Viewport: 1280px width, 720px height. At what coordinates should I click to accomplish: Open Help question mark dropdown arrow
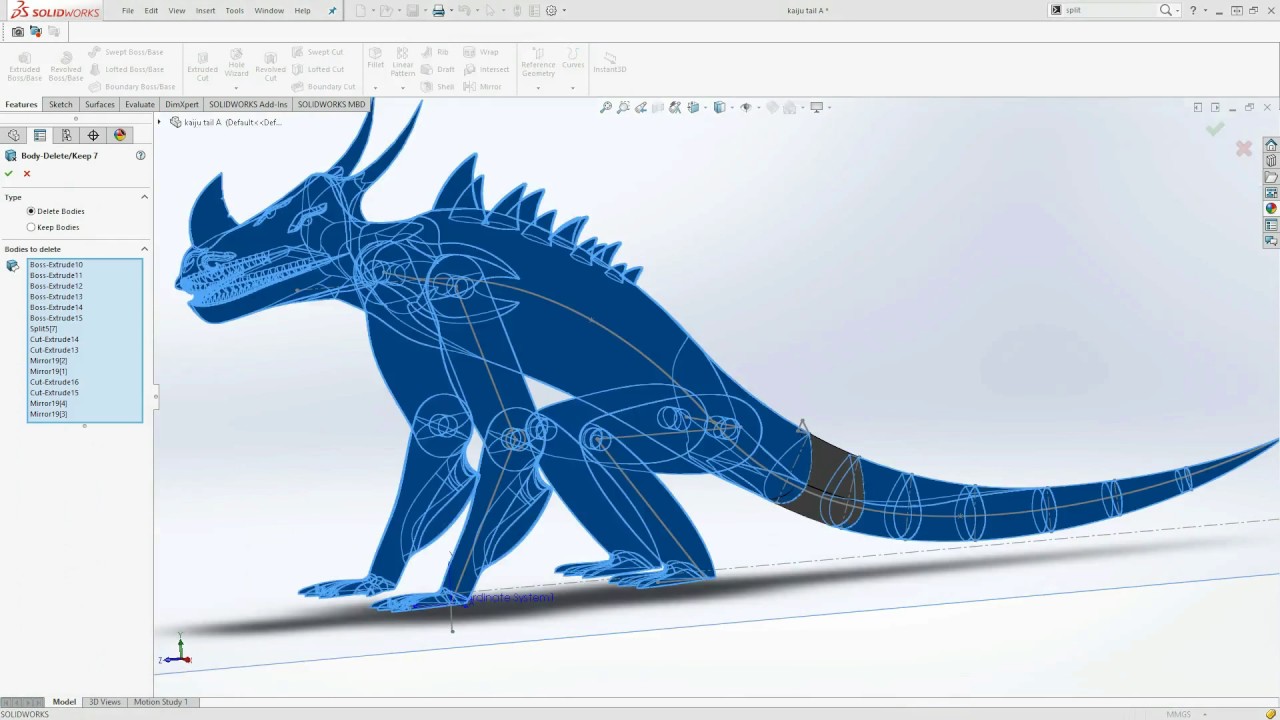1205,10
